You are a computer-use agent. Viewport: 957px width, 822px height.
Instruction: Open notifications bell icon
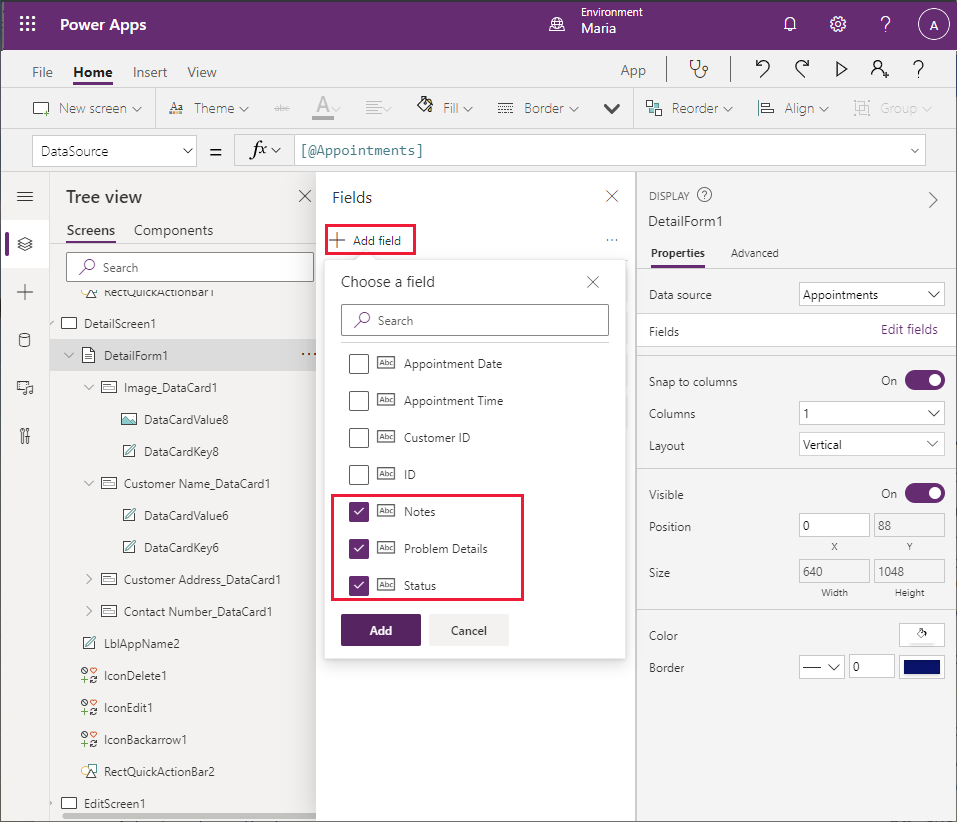point(790,25)
